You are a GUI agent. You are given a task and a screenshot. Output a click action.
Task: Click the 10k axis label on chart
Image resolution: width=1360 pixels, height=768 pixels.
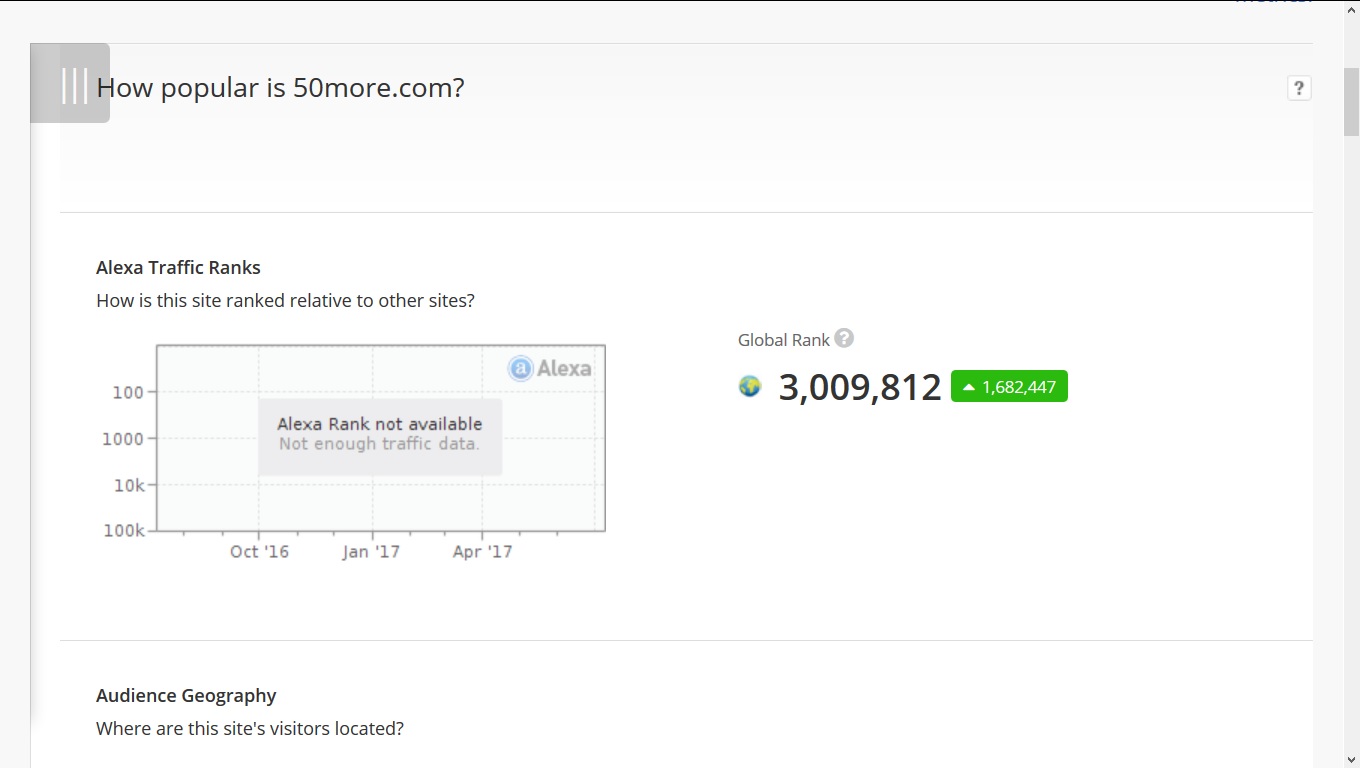129,485
